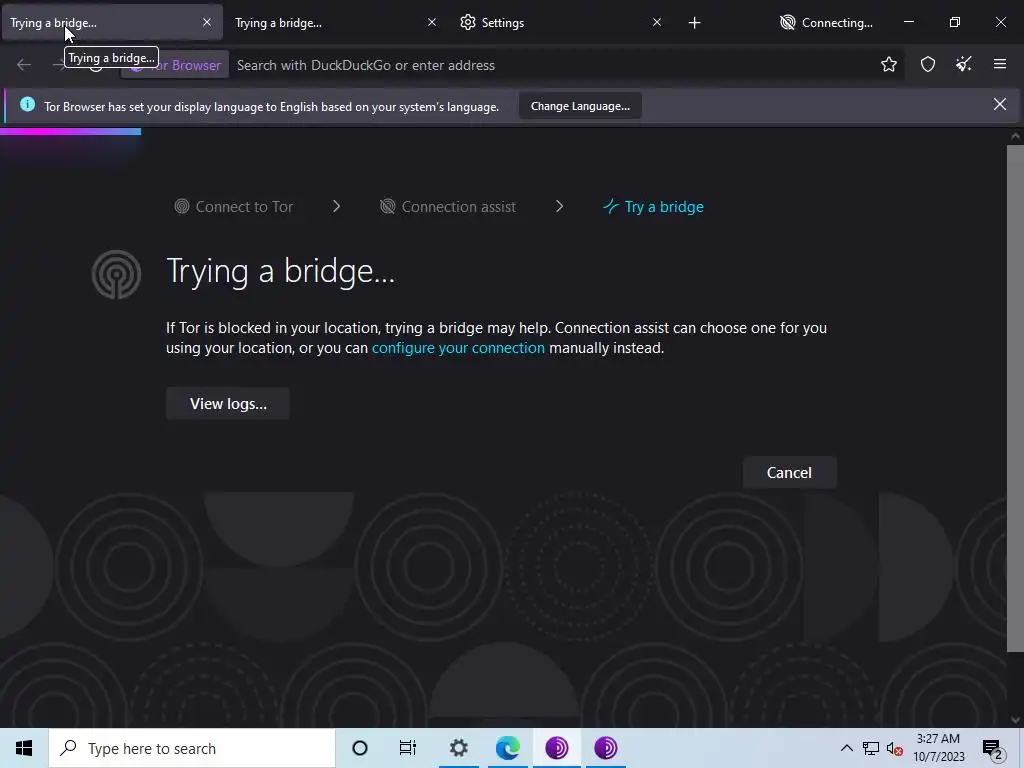
Task: Click the connection progress bar
Action: coord(71,131)
